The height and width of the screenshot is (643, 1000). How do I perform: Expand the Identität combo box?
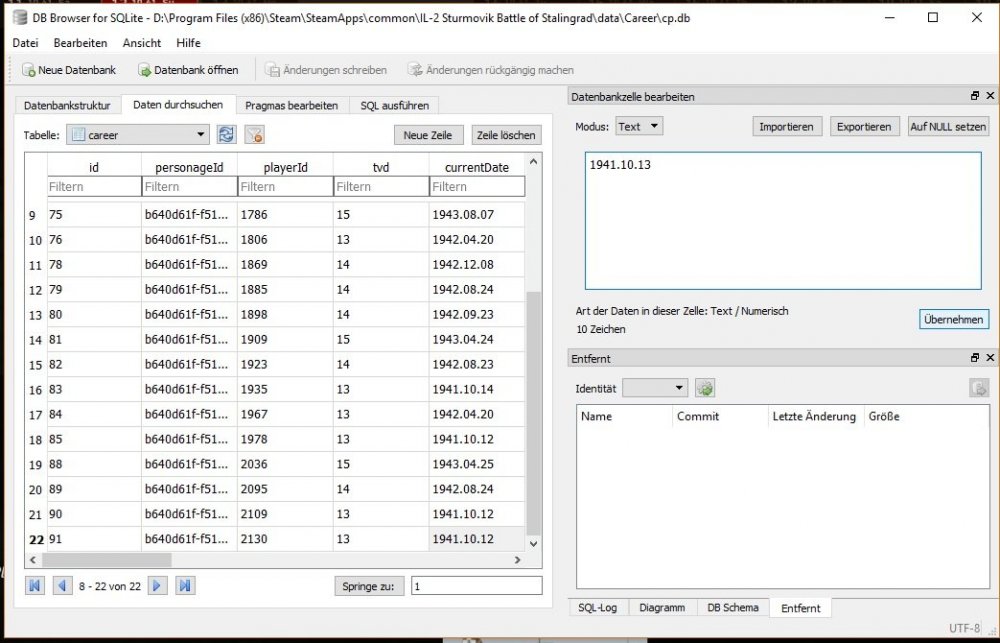click(680, 388)
